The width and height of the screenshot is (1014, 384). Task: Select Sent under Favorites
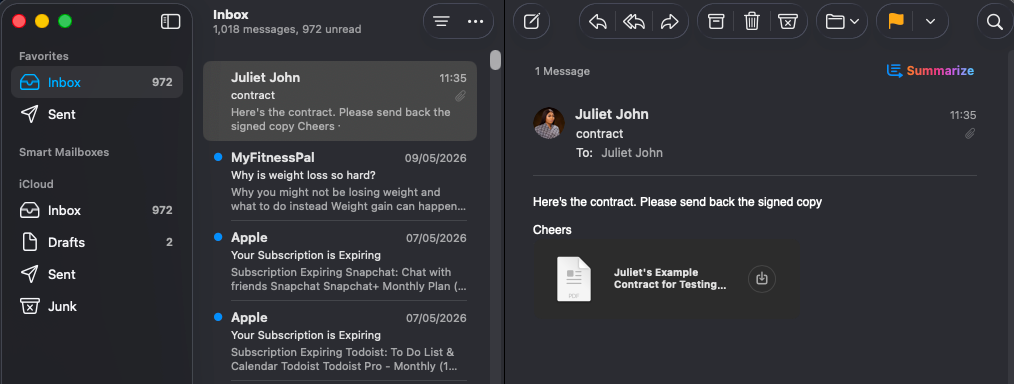[x=97, y=114]
